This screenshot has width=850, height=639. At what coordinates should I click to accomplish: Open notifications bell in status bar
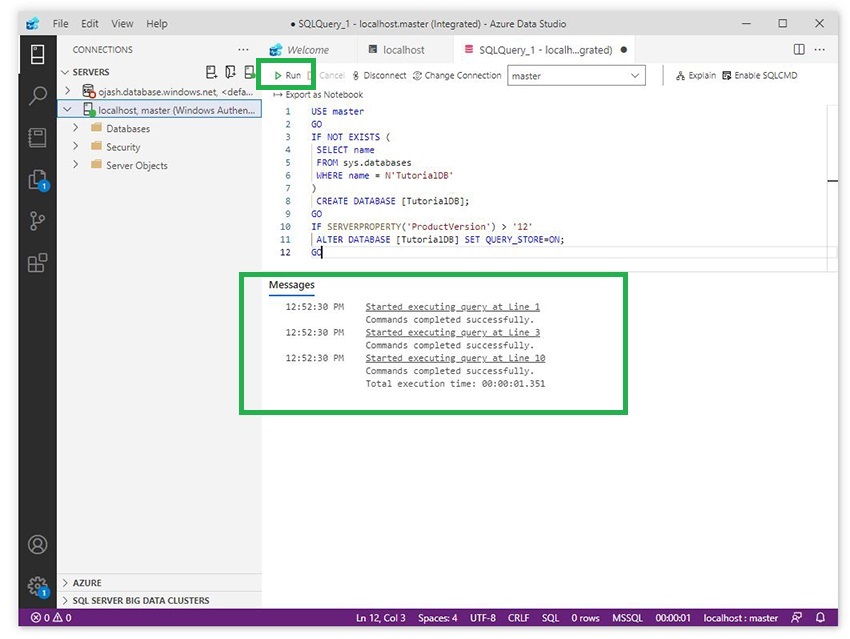821,617
